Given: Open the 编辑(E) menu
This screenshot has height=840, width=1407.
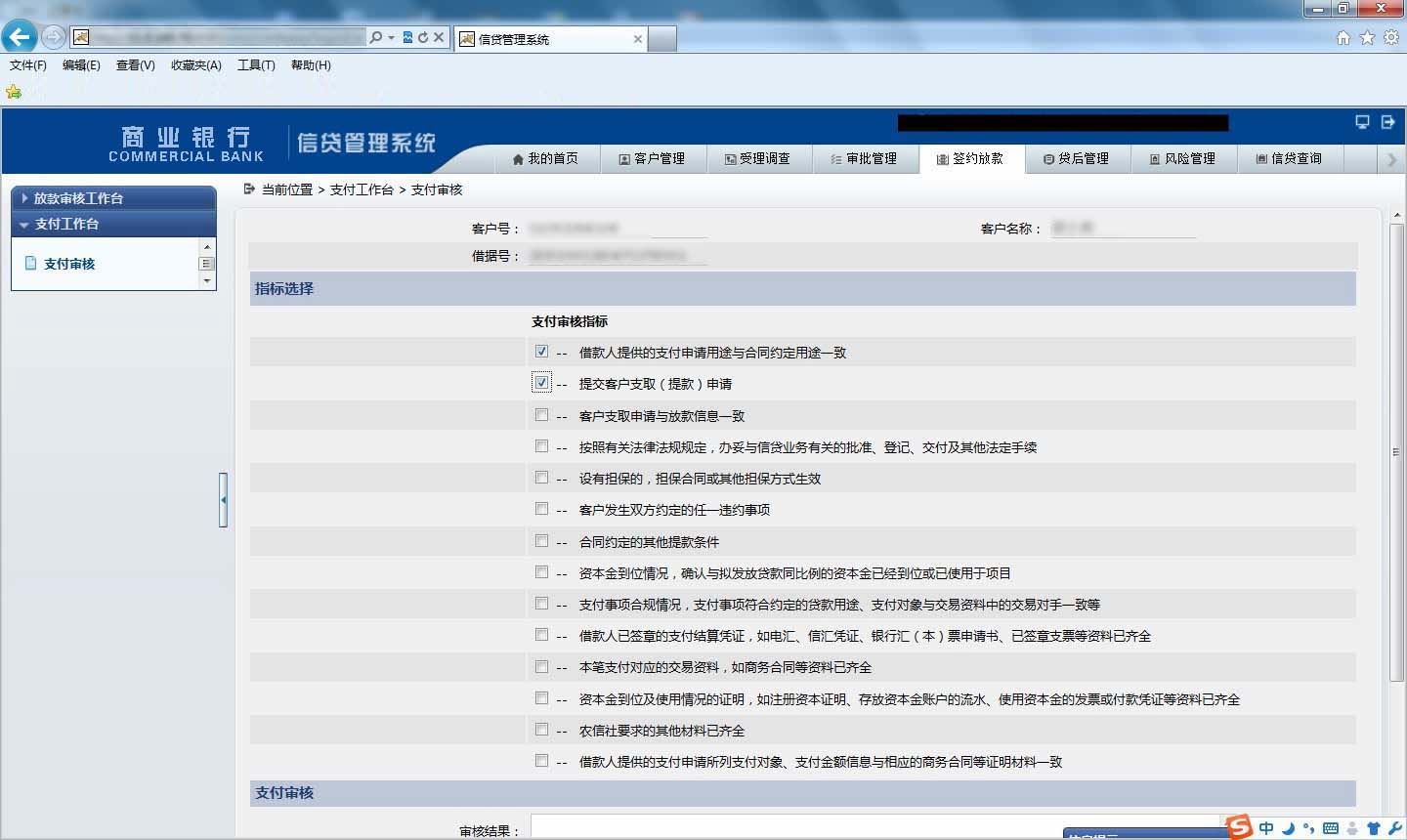Looking at the screenshot, I should click(x=81, y=65).
